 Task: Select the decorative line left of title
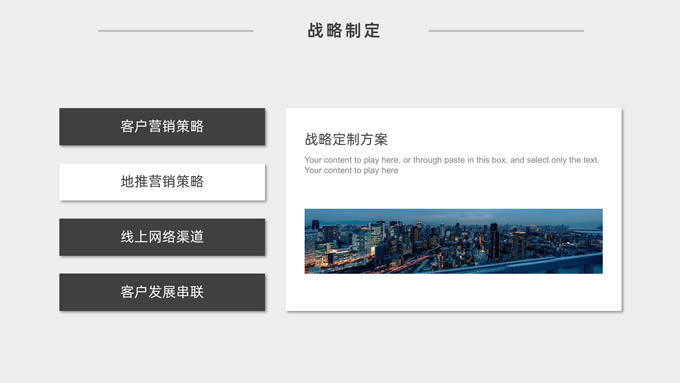pyautogui.click(x=176, y=31)
